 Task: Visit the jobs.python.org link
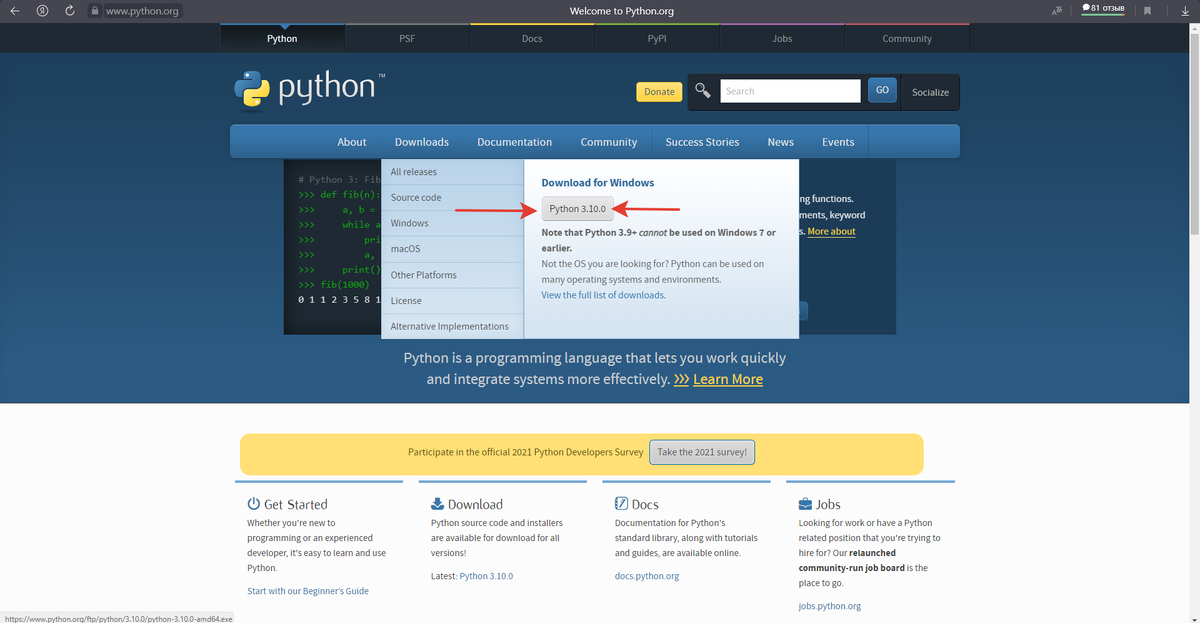830,606
